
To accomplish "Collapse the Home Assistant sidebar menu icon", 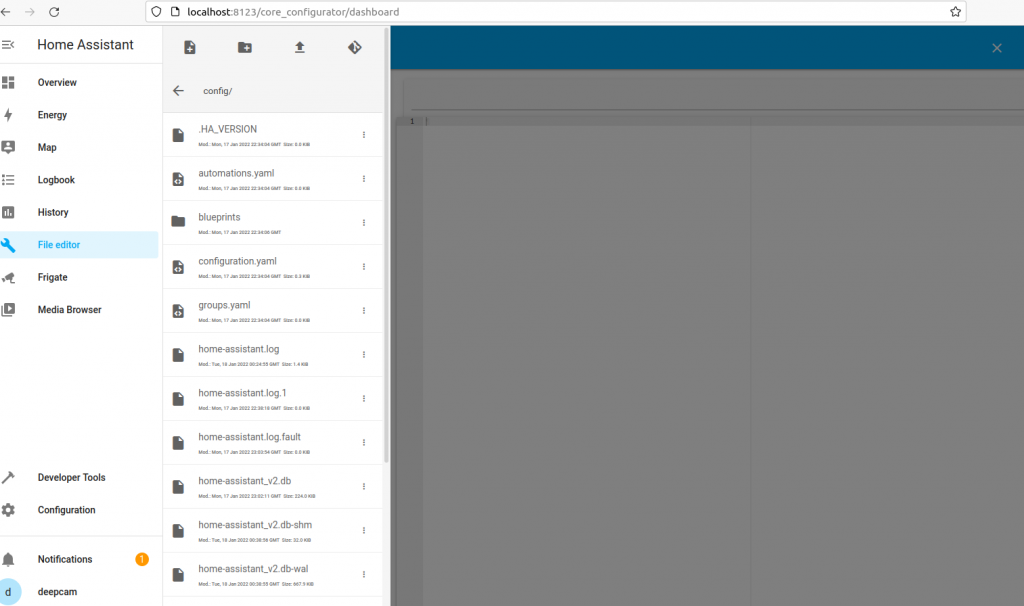I will pyautogui.click(x=8, y=44).
